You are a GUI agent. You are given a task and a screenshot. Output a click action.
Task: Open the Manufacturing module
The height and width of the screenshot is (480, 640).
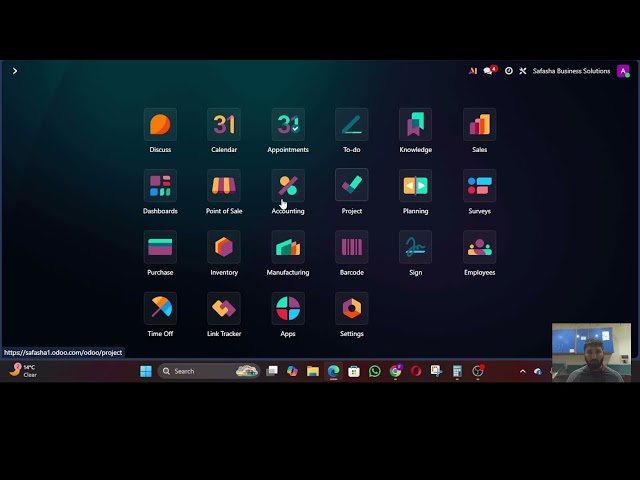pyautogui.click(x=288, y=247)
